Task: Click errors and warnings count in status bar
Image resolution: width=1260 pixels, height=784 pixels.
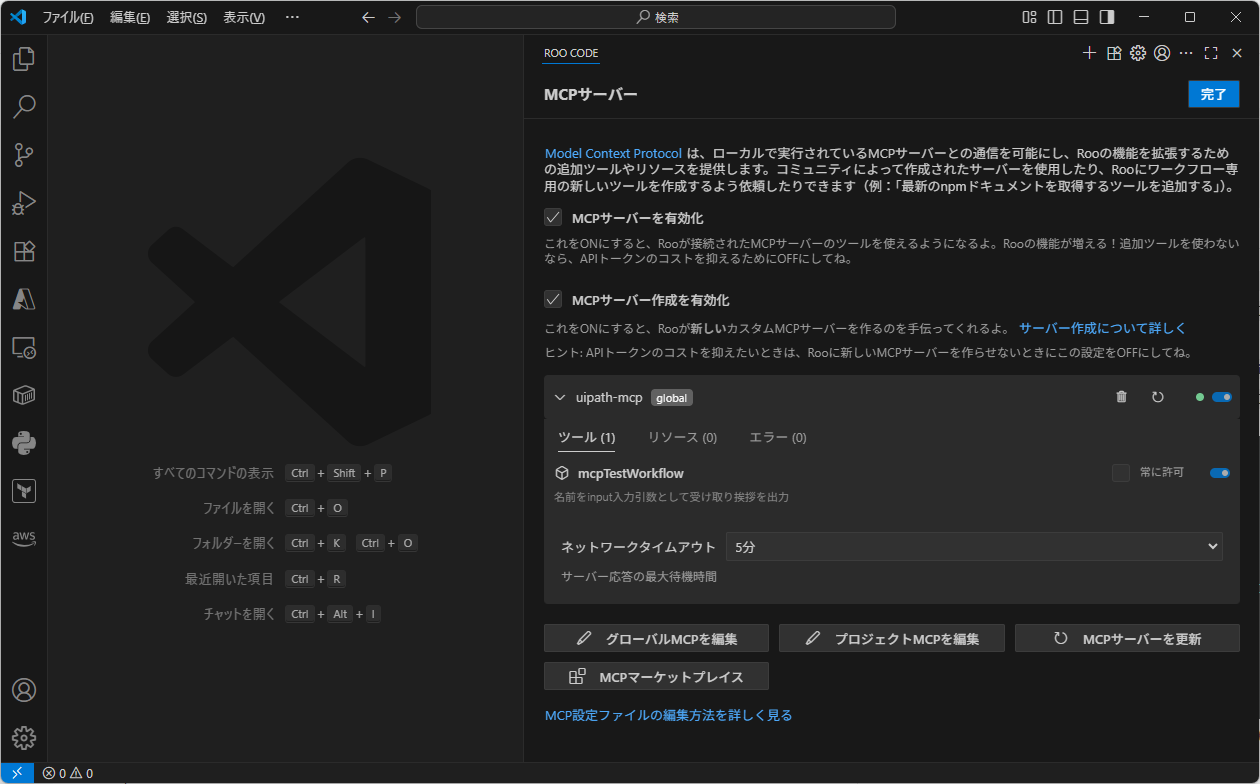Action: click(x=68, y=773)
